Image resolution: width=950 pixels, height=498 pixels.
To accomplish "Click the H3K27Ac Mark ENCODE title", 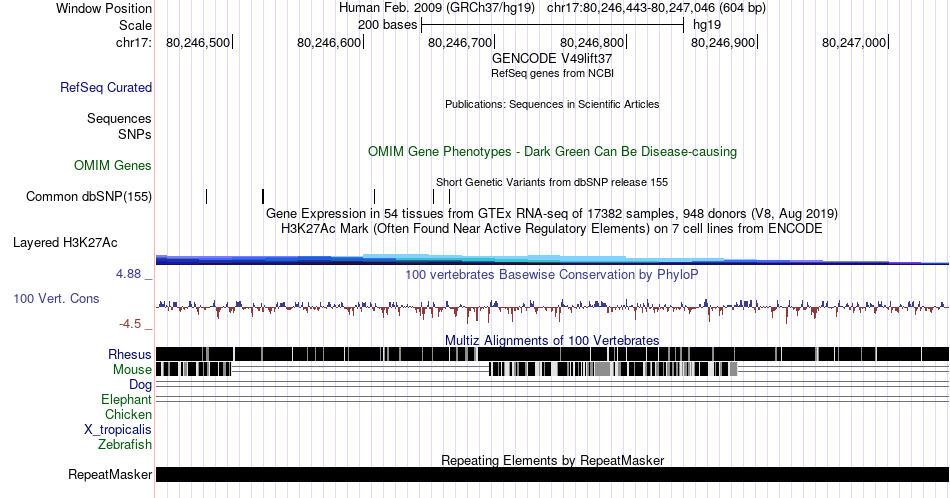I will coord(552,228).
